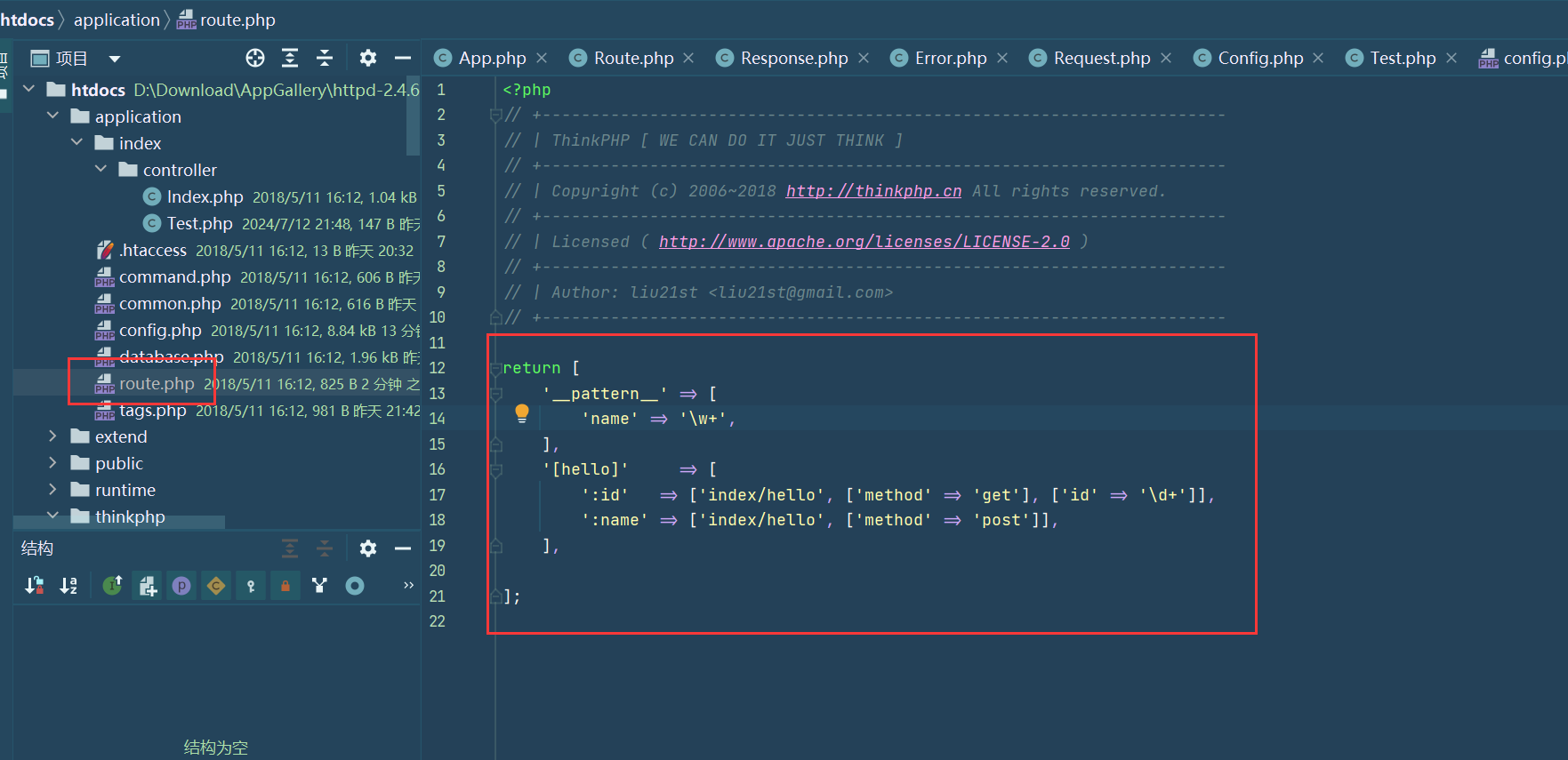Click the application breadcrumb

pyautogui.click(x=117, y=20)
